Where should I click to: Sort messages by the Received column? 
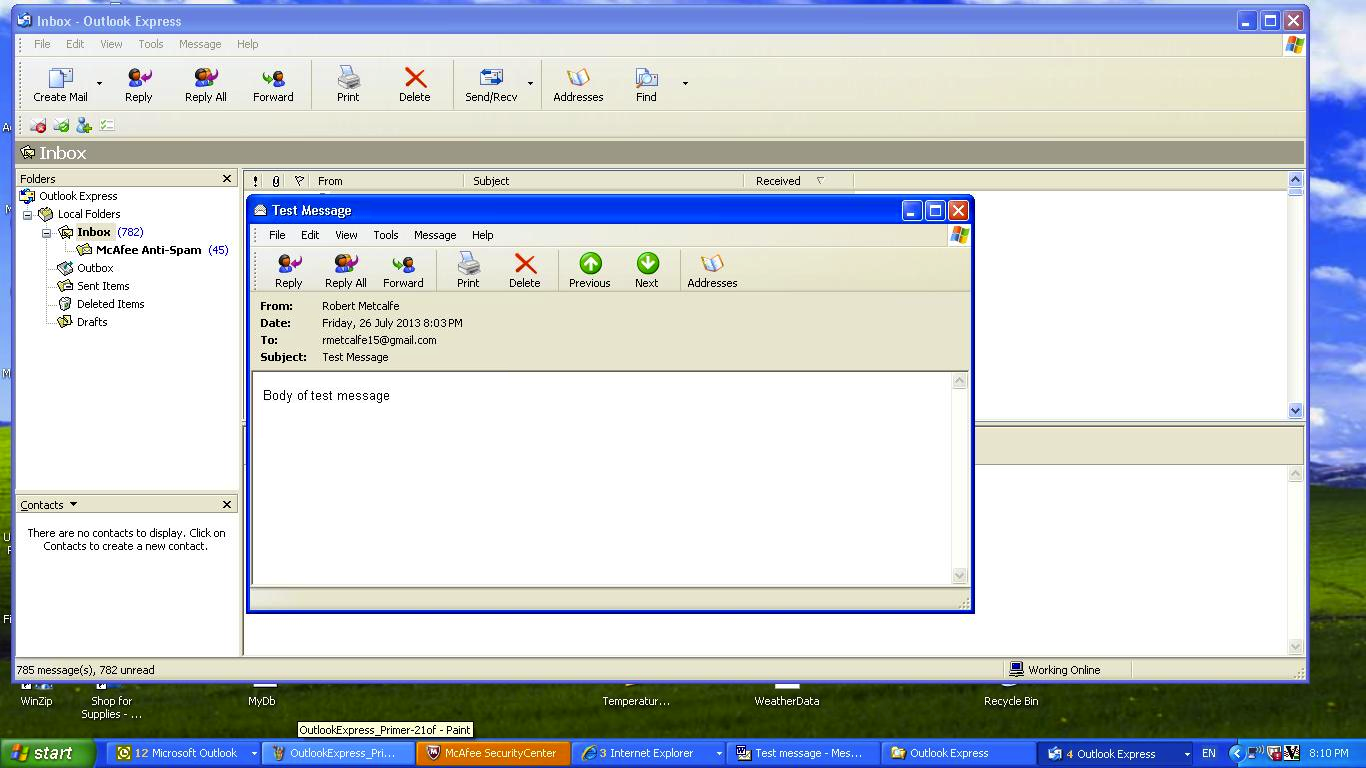[778, 181]
